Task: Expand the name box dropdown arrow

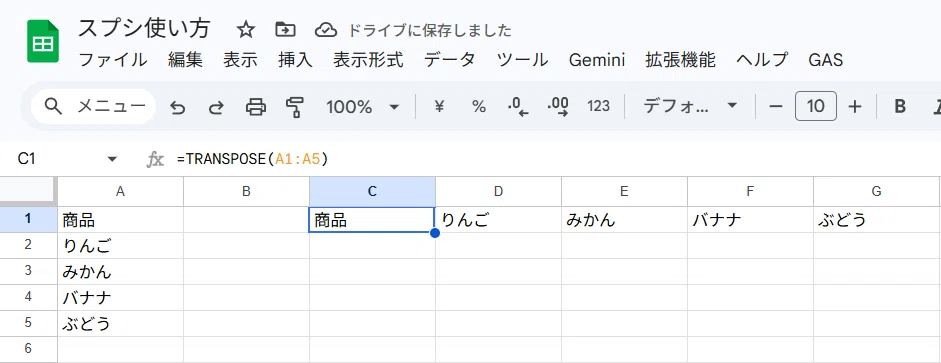Action: pos(112,159)
